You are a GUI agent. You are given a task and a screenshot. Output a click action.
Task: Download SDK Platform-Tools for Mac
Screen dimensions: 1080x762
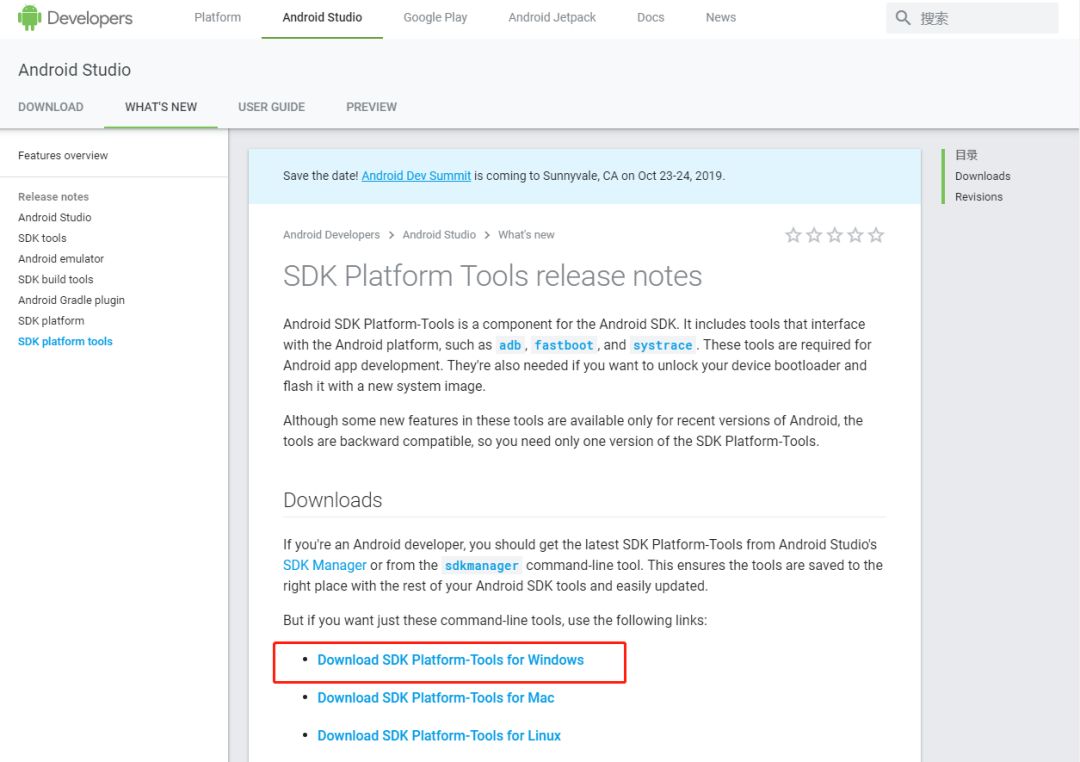tap(435, 698)
